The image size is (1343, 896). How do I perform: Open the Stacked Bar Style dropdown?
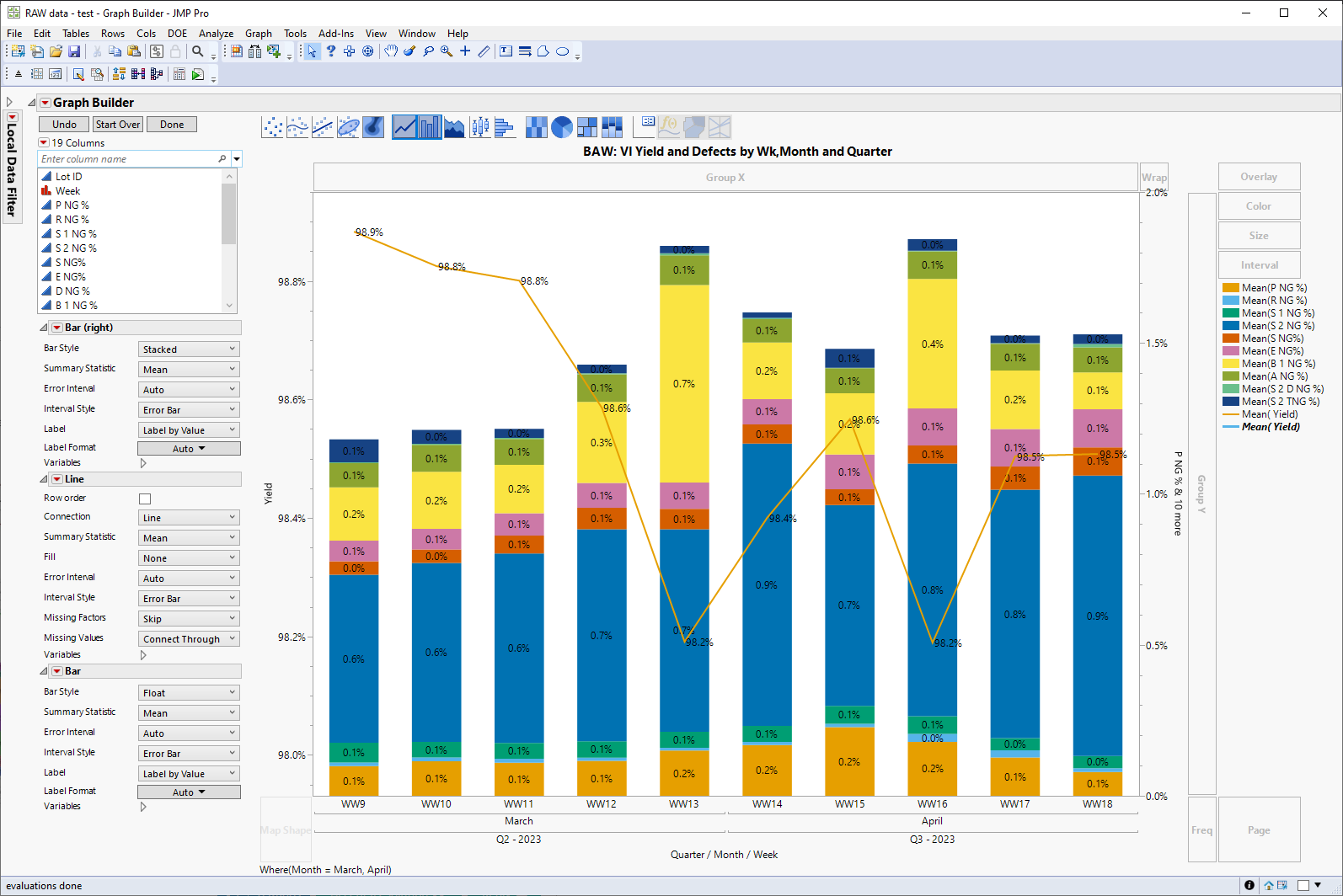pyautogui.click(x=189, y=349)
